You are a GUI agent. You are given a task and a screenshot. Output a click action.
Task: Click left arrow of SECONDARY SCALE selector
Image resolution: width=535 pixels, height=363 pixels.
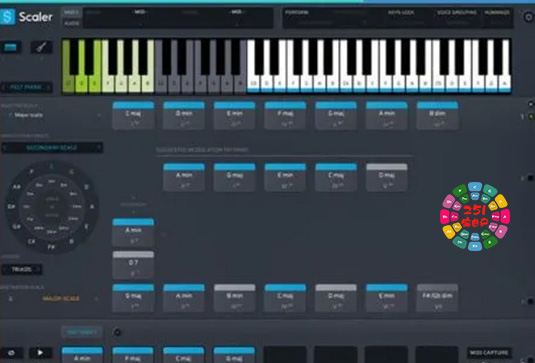coord(5,148)
